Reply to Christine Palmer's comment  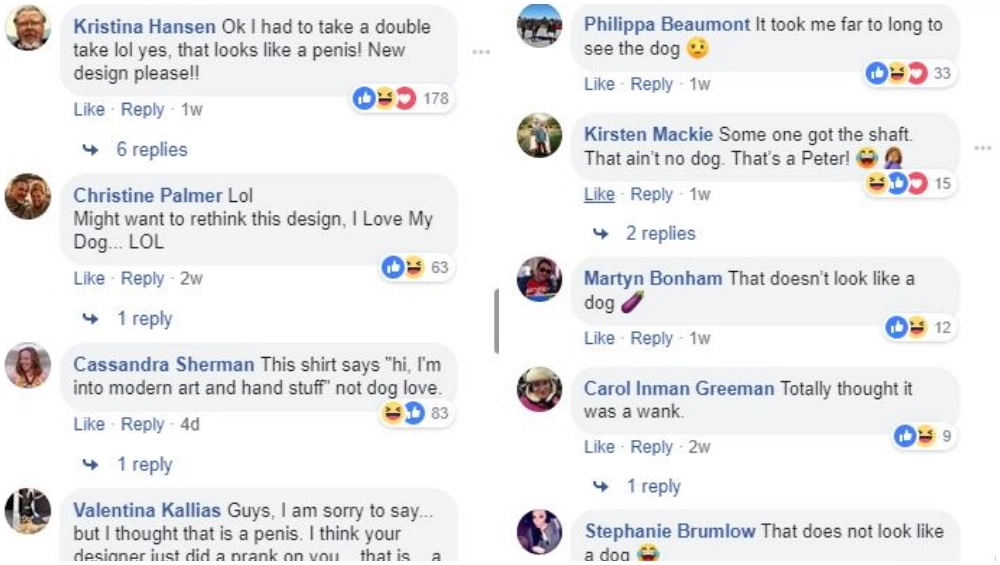[x=142, y=278]
